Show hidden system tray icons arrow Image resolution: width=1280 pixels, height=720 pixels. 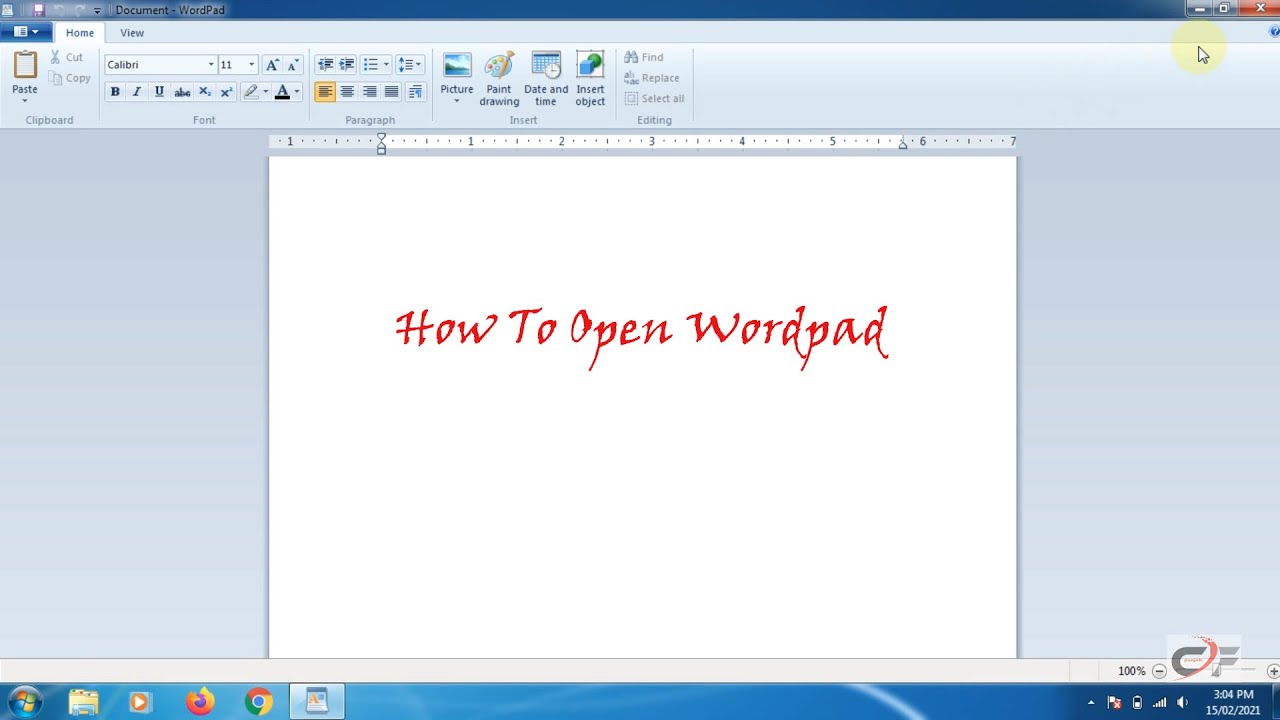[1091, 703]
